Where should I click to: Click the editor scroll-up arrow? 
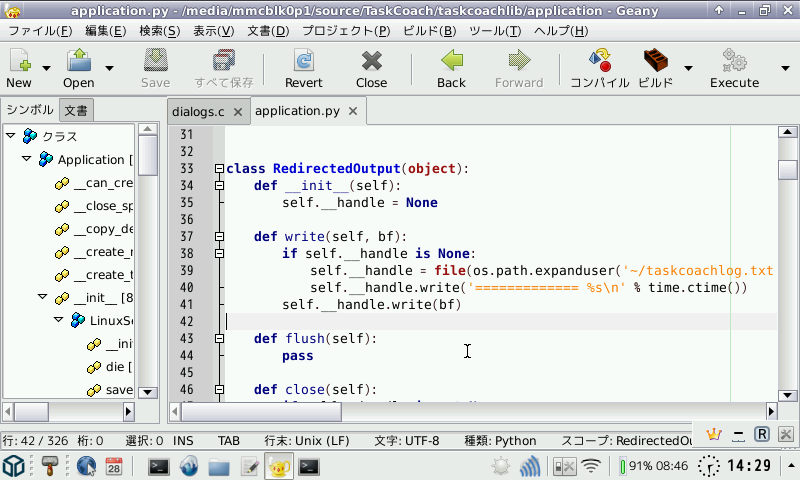click(788, 132)
